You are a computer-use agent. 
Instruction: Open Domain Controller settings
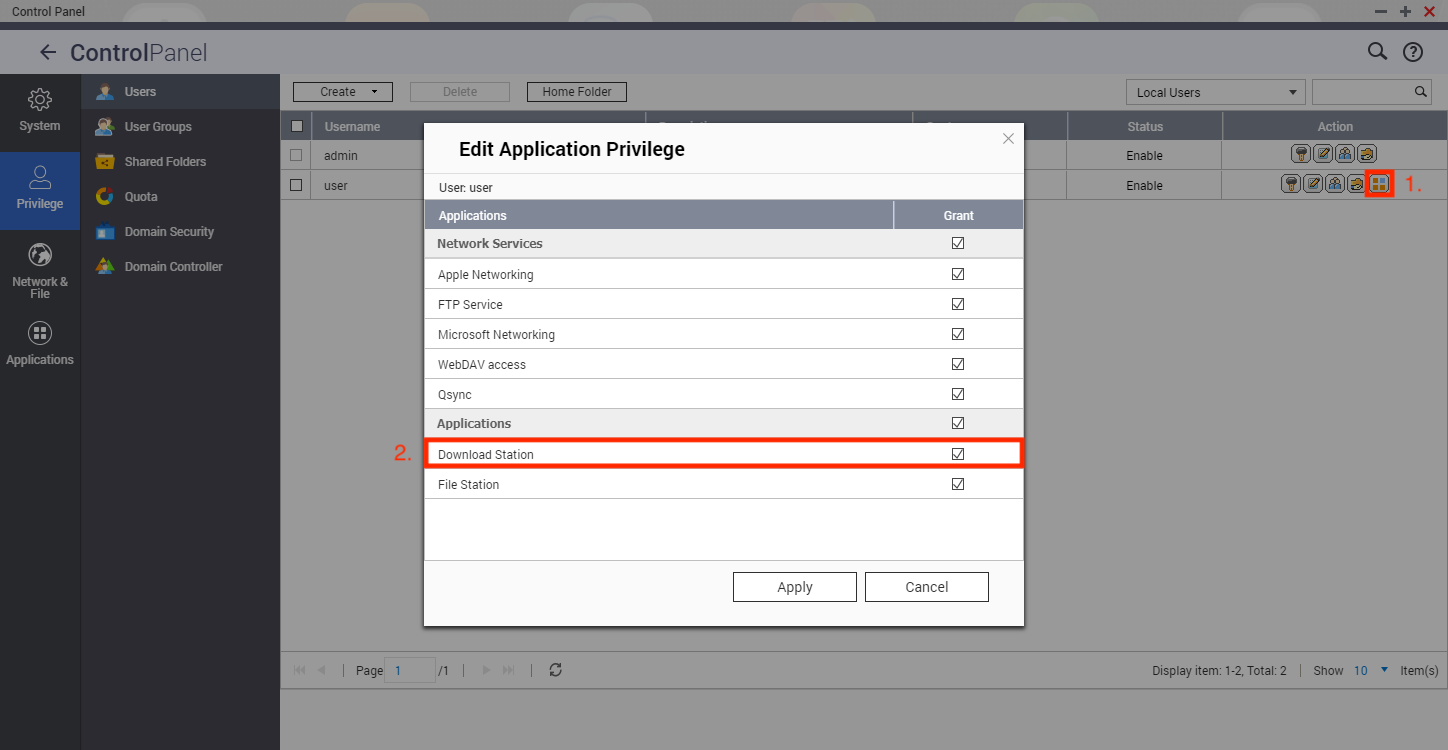pos(180,266)
